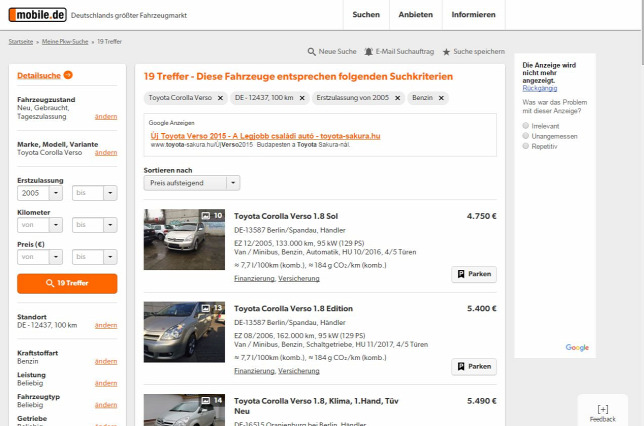Remove the DE - 12437, 100 km filter
The height and width of the screenshot is (426, 644).
pos(302,98)
